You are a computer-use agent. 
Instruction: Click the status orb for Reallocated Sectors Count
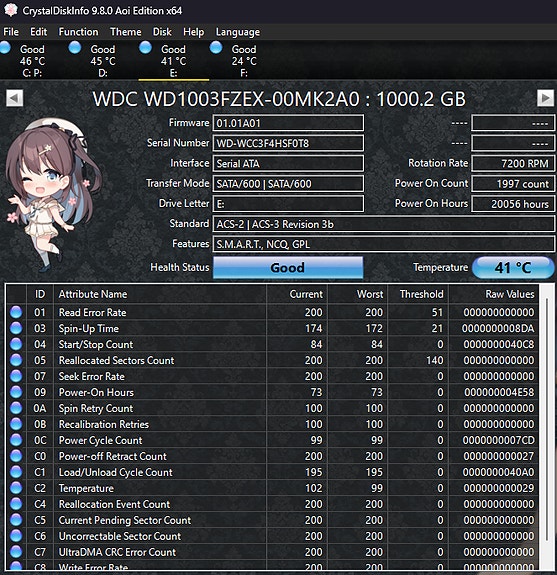[16, 360]
